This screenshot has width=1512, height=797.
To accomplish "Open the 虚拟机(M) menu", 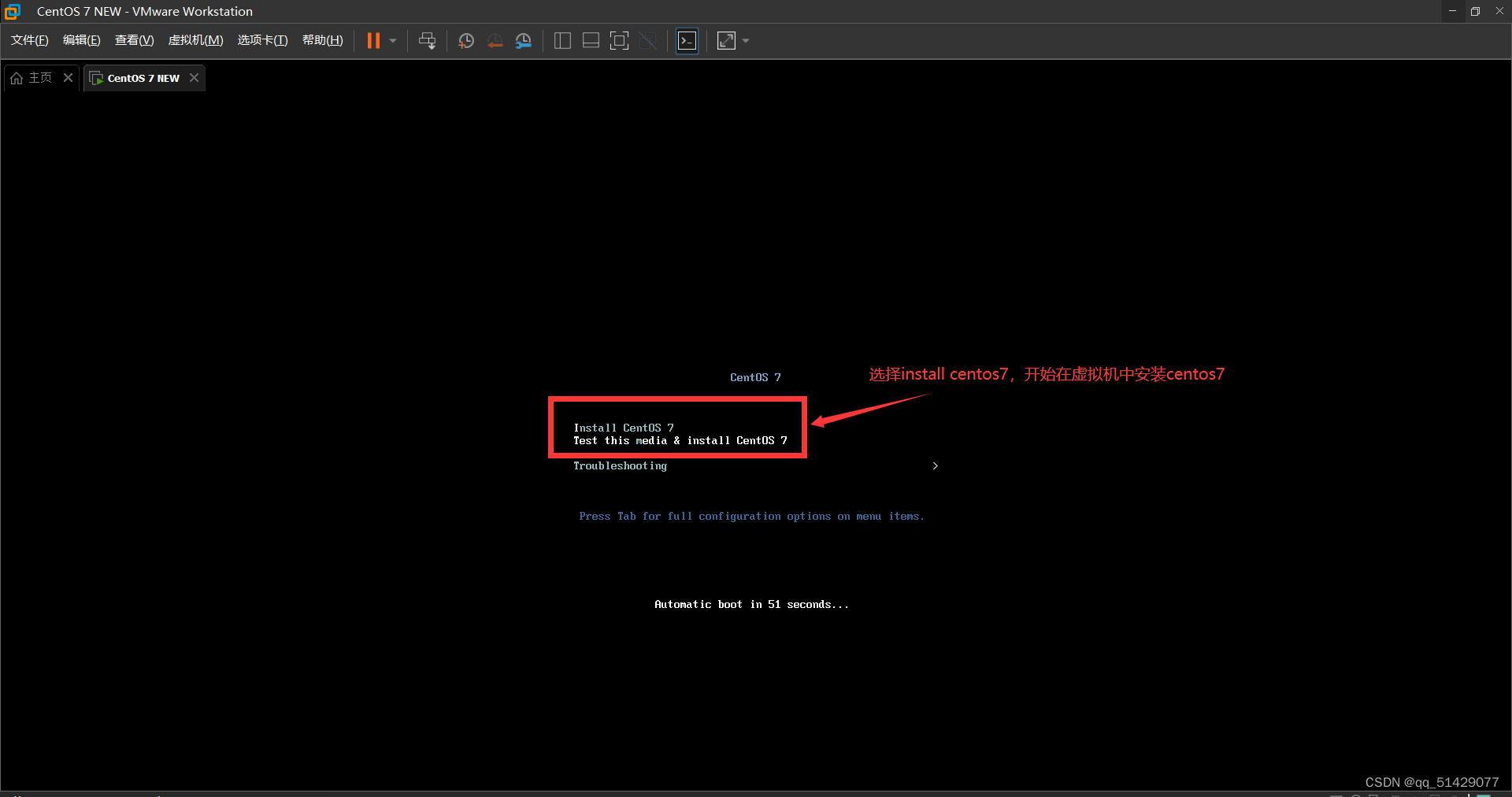I will click(196, 40).
